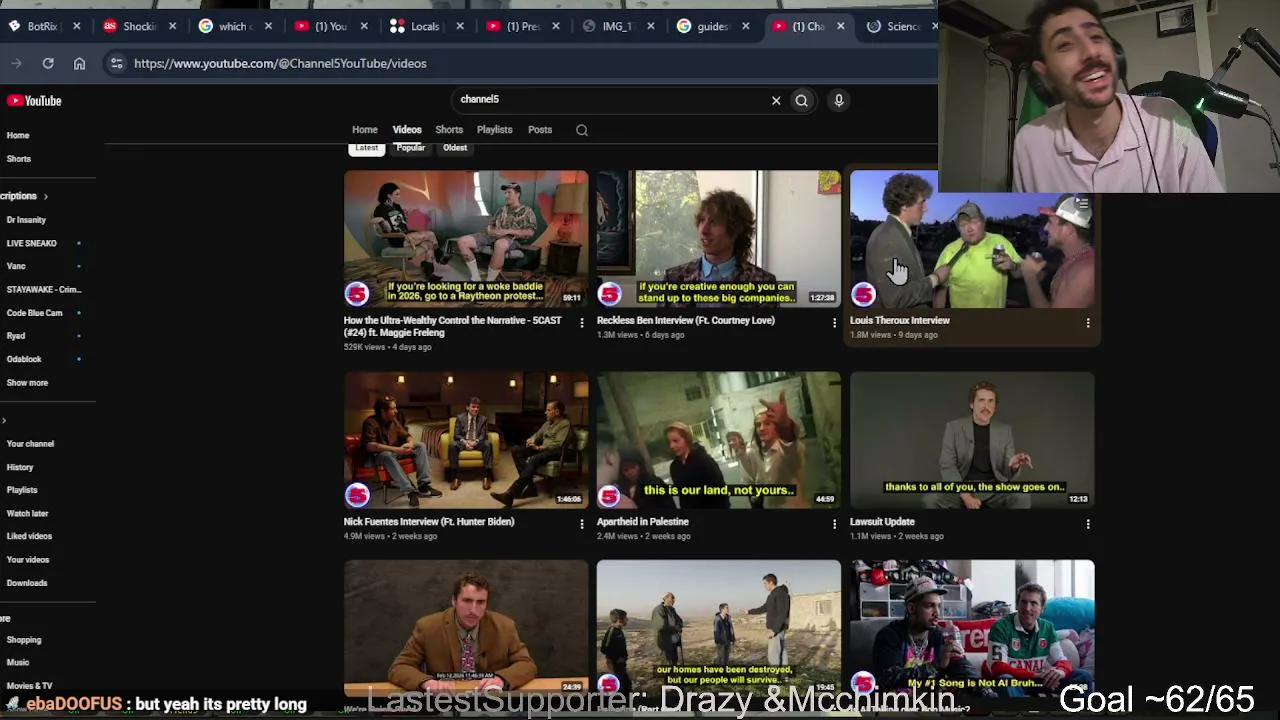The height and width of the screenshot is (720, 1280).
Task: Switch to the IMG_1 browser tab
Action: click(x=617, y=26)
